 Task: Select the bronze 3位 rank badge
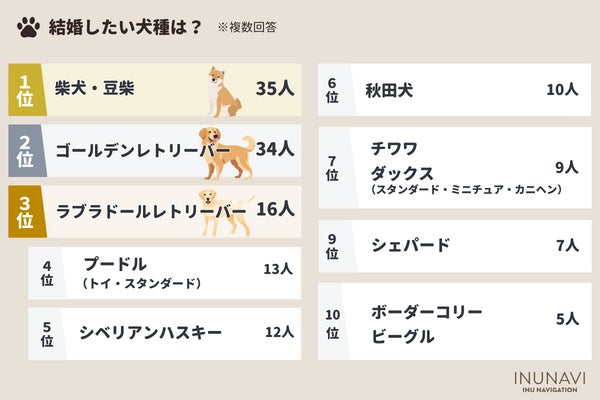pyautogui.click(x=27, y=210)
